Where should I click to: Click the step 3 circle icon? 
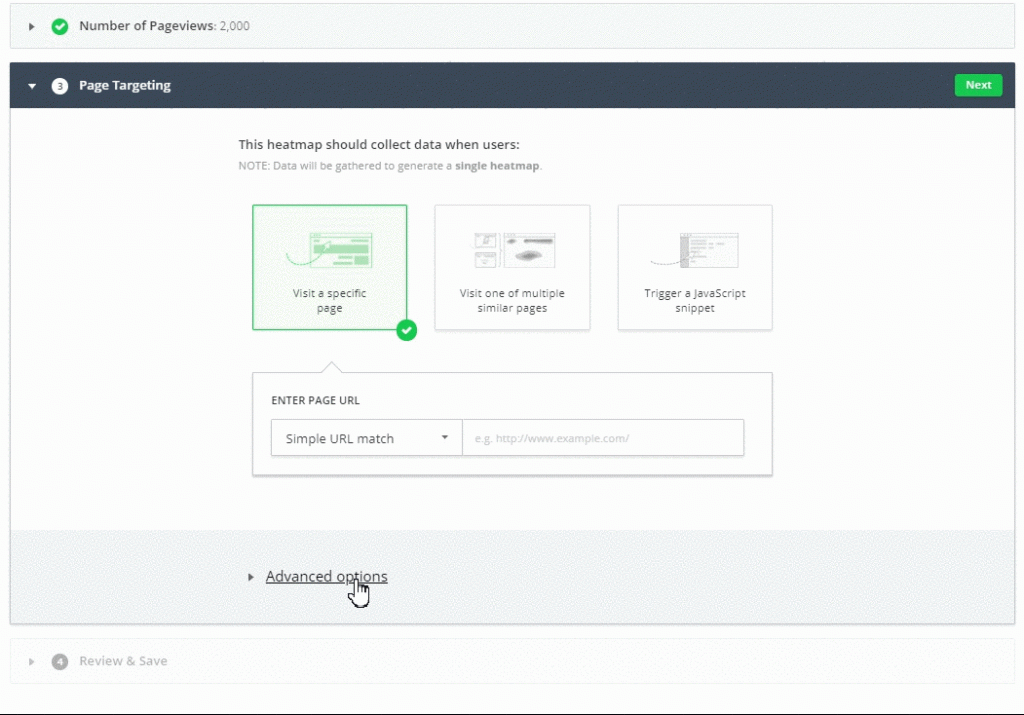click(59, 86)
